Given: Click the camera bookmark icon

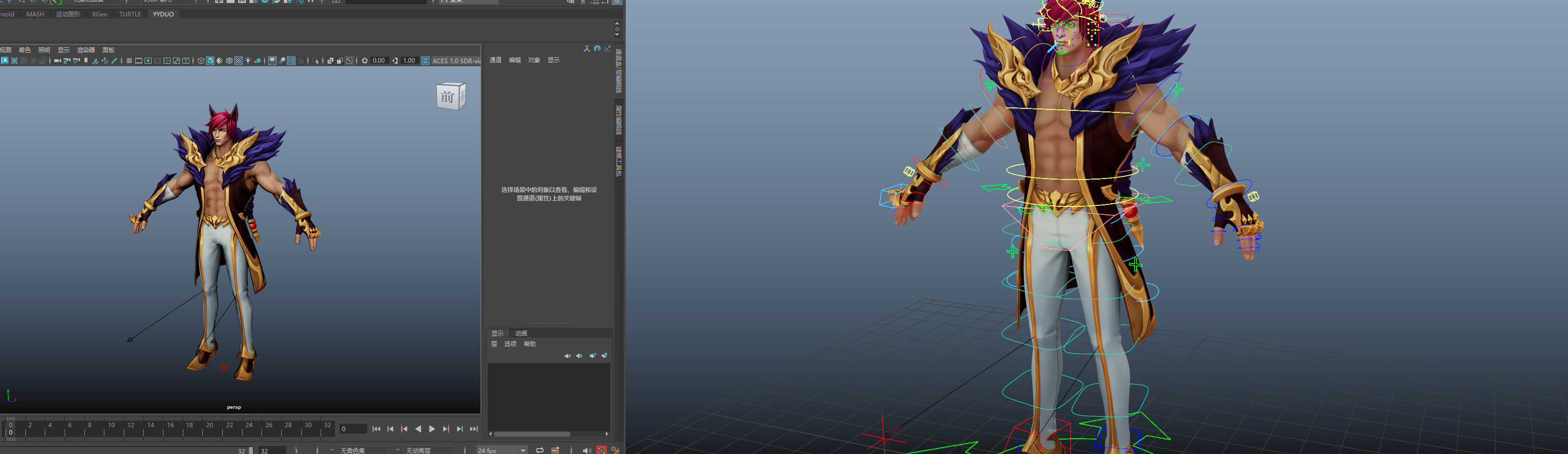Looking at the screenshot, I should [86, 61].
